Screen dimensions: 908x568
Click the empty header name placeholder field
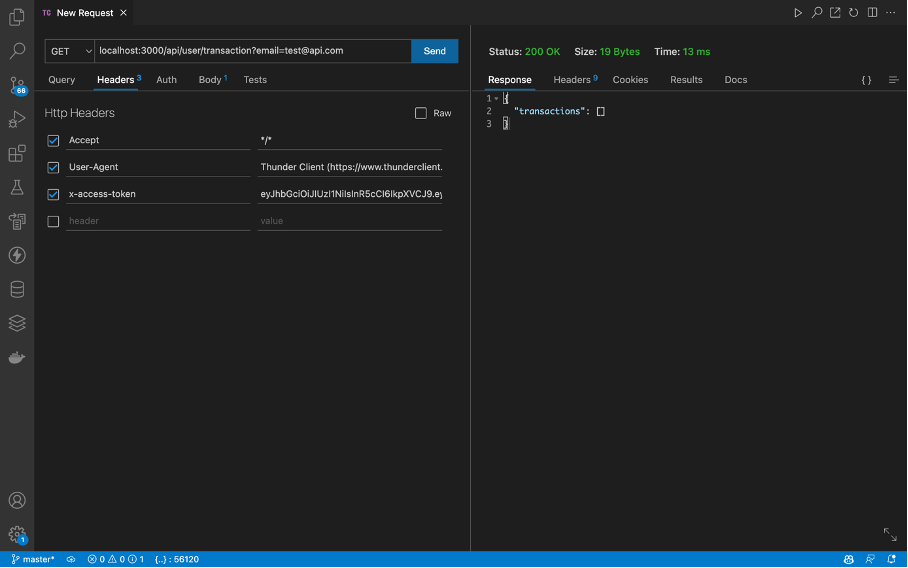pyautogui.click(x=158, y=221)
